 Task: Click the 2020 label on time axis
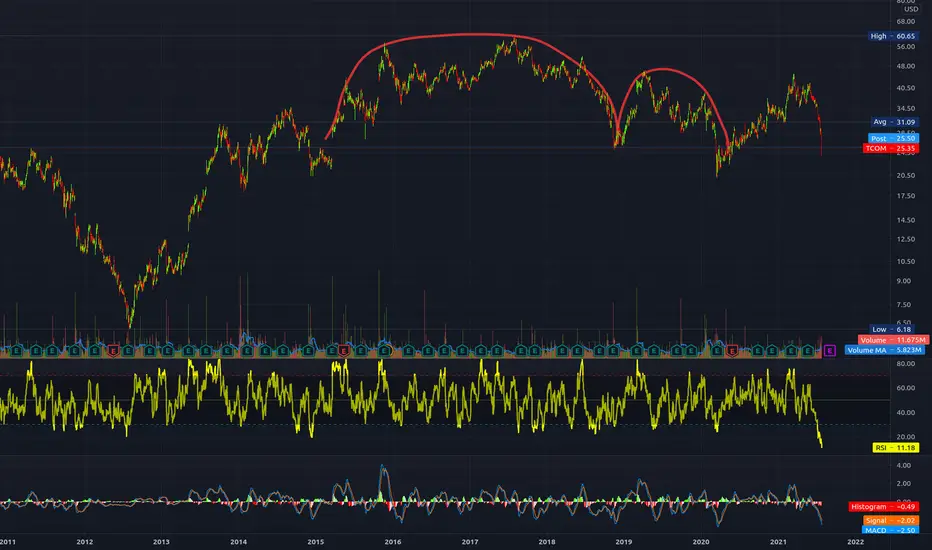pos(701,542)
